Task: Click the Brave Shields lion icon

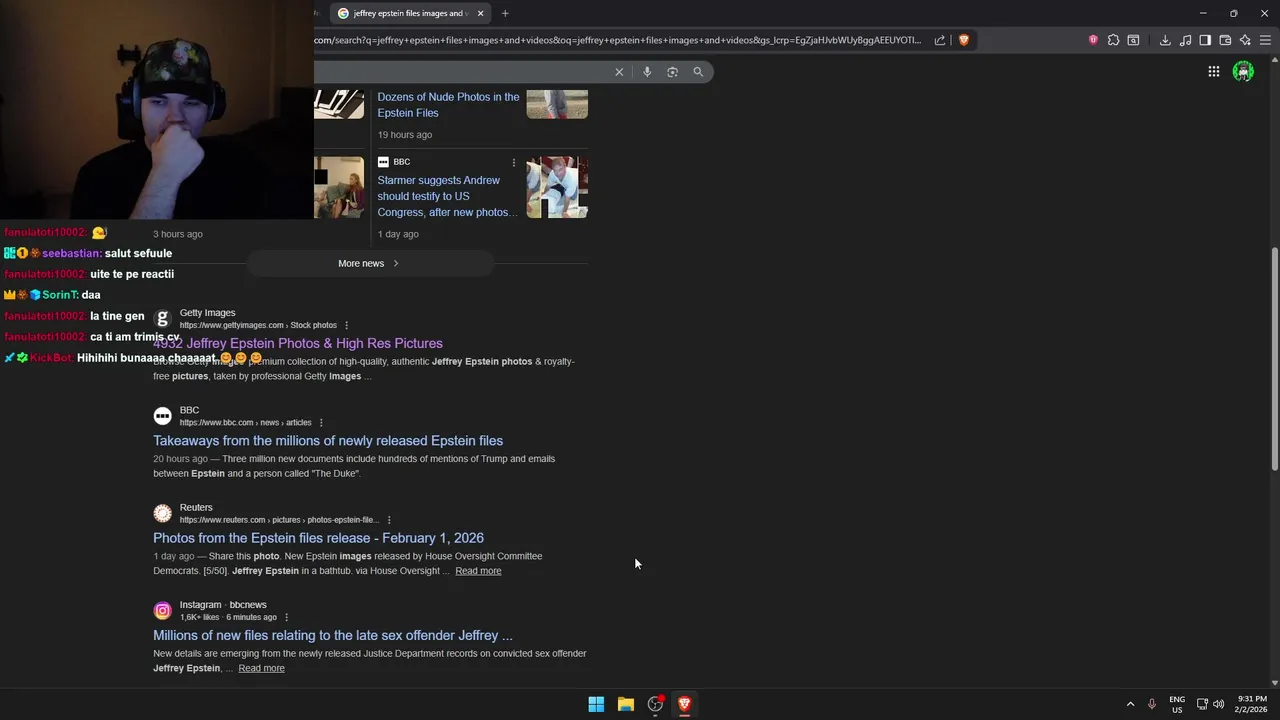Action: point(964,40)
